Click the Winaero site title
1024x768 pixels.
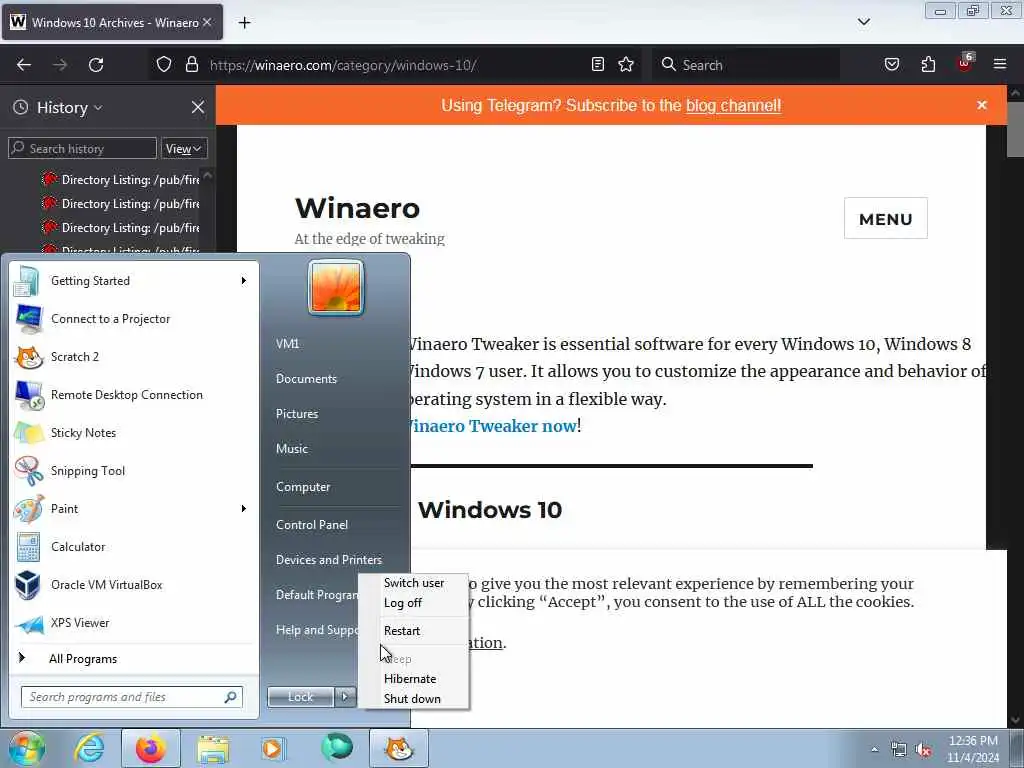(357, 208)
